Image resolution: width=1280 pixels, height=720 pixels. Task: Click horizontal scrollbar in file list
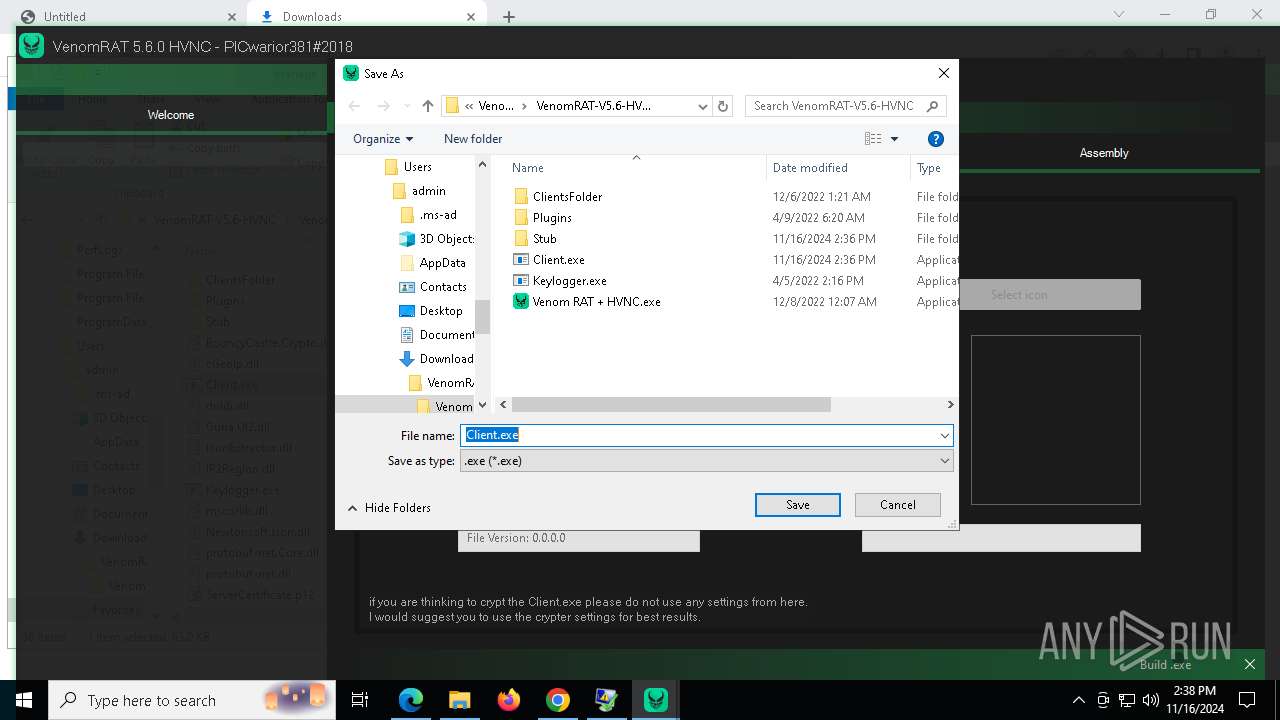tap(671, 405)
